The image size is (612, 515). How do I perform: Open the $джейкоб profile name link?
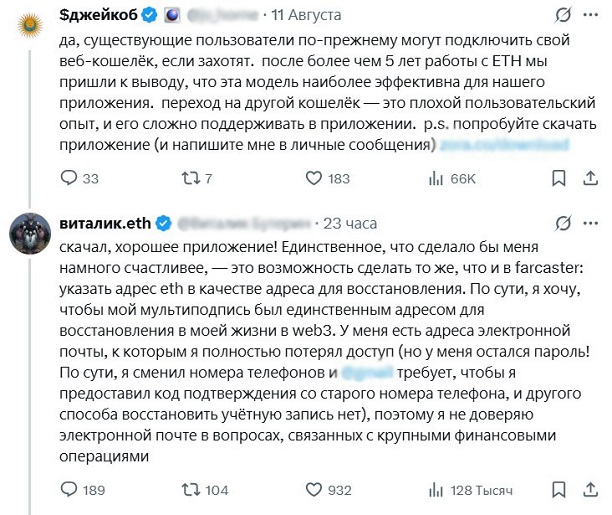point(98,16)
